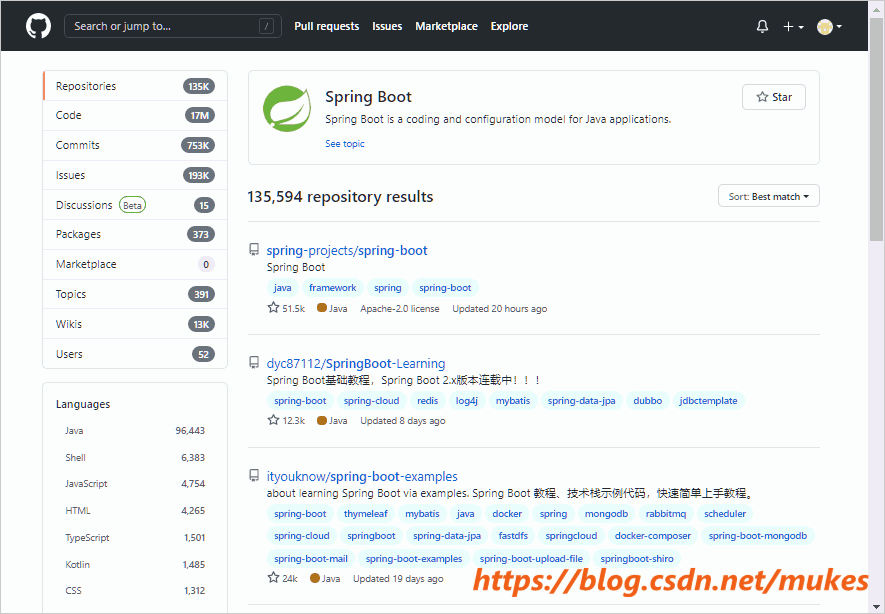The width and height of the screenshot is (885, 614).
Task: Click the repo icon beside spring-projects/spring-boot
Action: (255, 250)
